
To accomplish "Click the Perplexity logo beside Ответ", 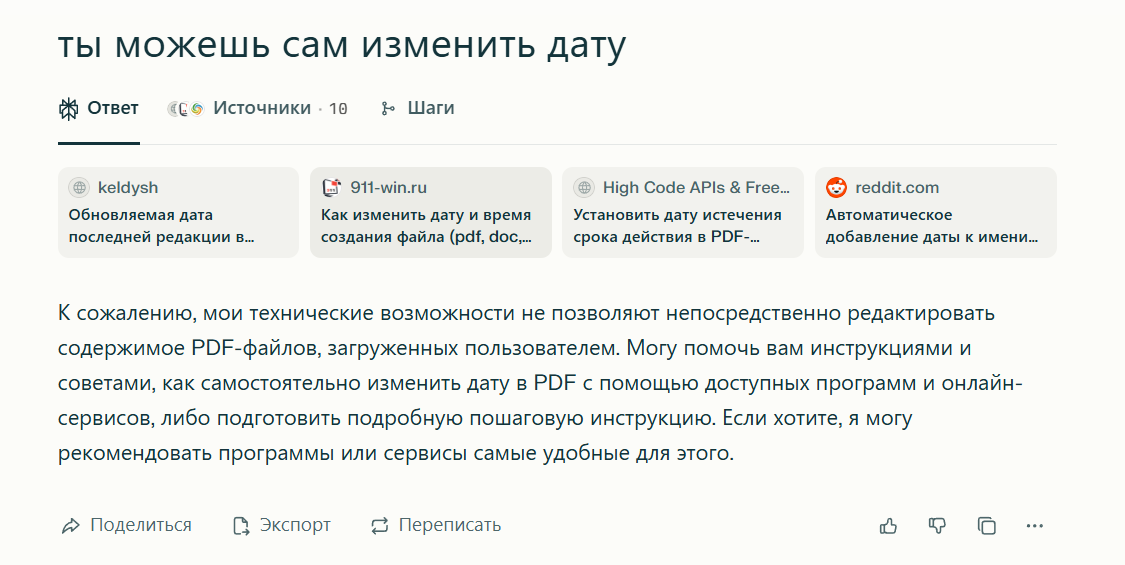I will (x=68, y=109).
